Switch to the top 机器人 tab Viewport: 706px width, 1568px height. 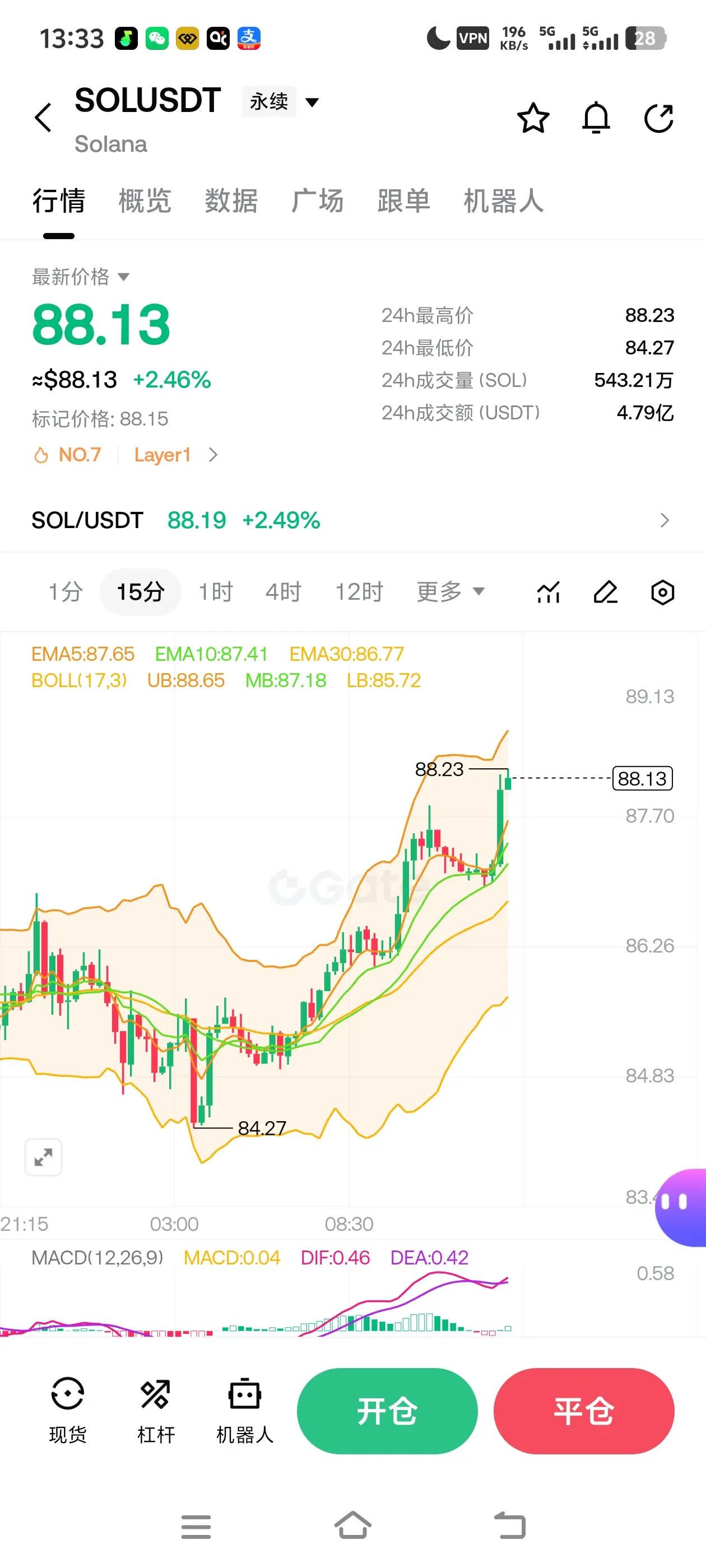point(504,200)
